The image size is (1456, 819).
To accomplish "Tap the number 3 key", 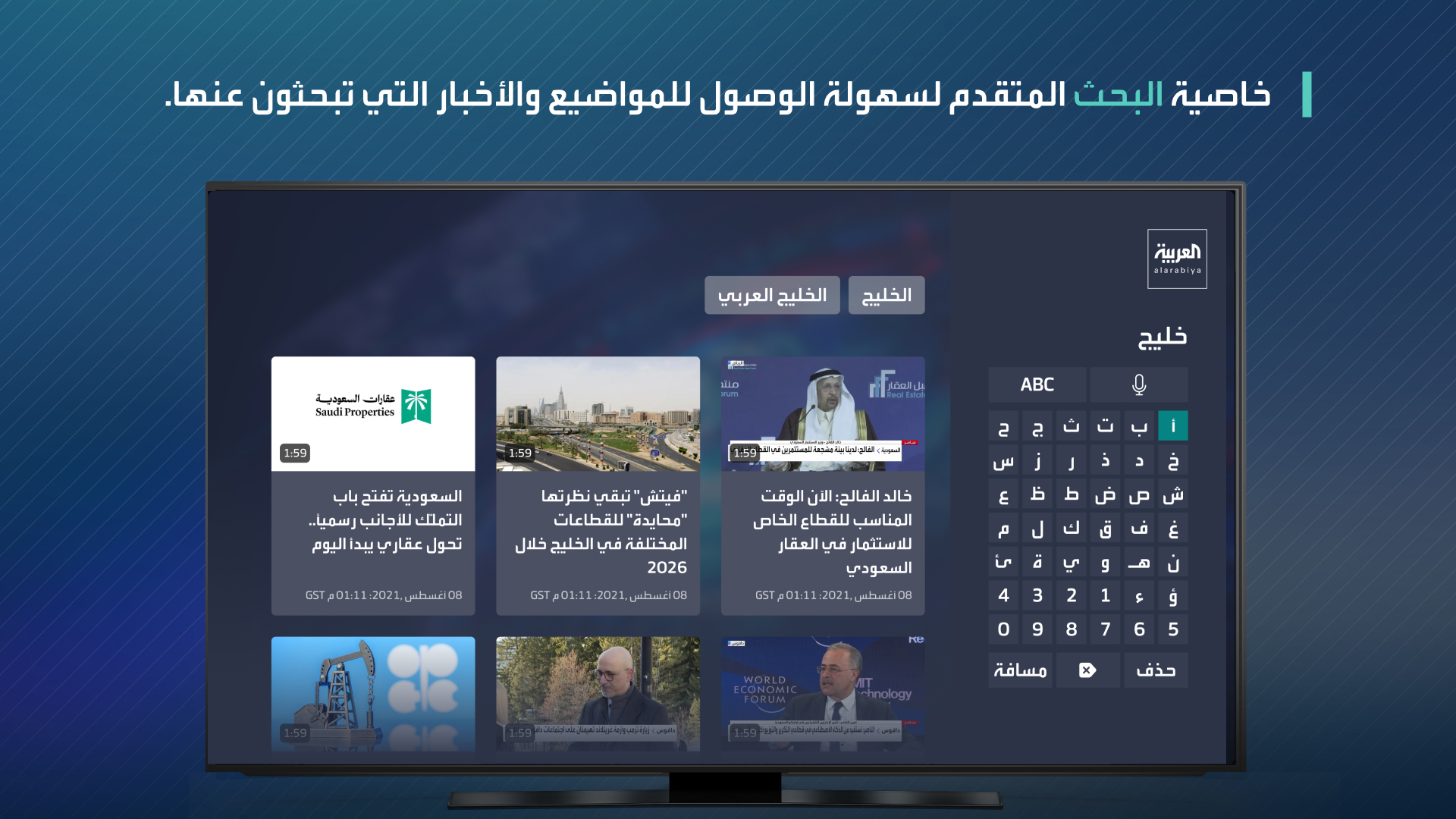I will point(1037,596).
